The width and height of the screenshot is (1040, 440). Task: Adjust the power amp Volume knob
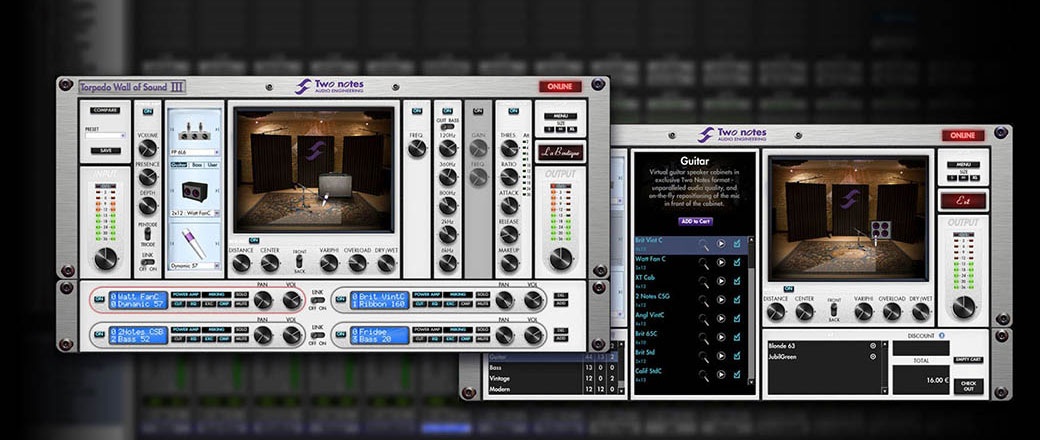(x=147, y=148)
